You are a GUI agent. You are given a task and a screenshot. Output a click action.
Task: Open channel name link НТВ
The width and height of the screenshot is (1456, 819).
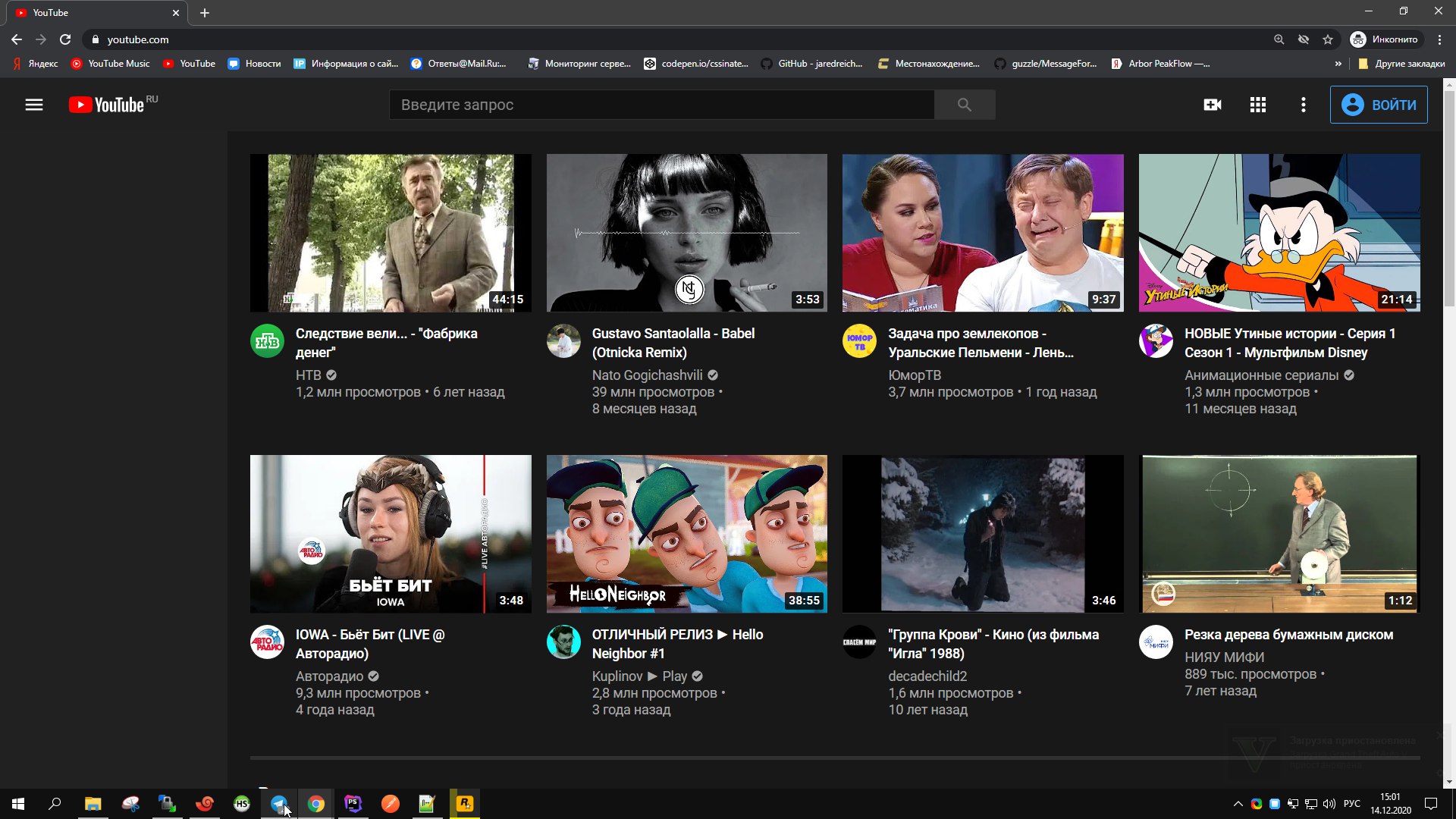click(x=309, y=375)
